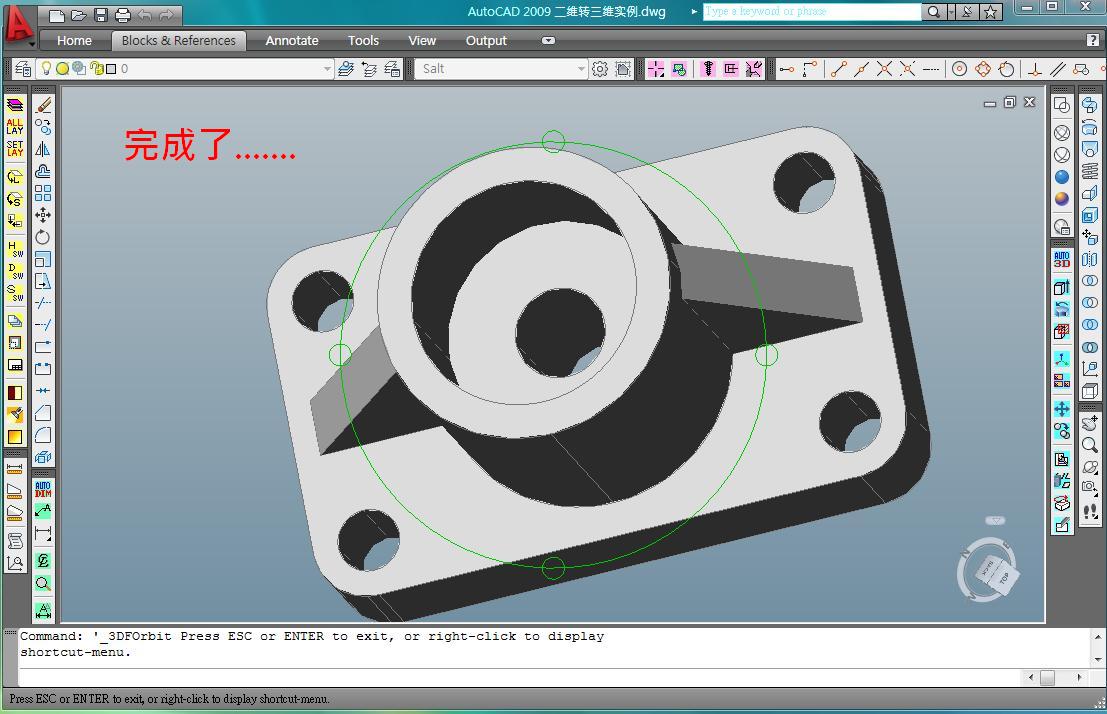Click the Zoom magnifier in the right toolbar
This screenshot has width=1107, height=714.
(x=1090, y=445)
